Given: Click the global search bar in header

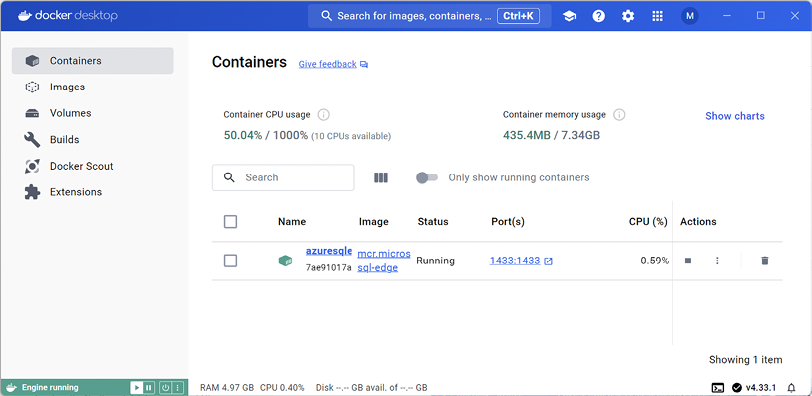Looking at the screenshot, I should pyautogui.click(x=430, y=16).
